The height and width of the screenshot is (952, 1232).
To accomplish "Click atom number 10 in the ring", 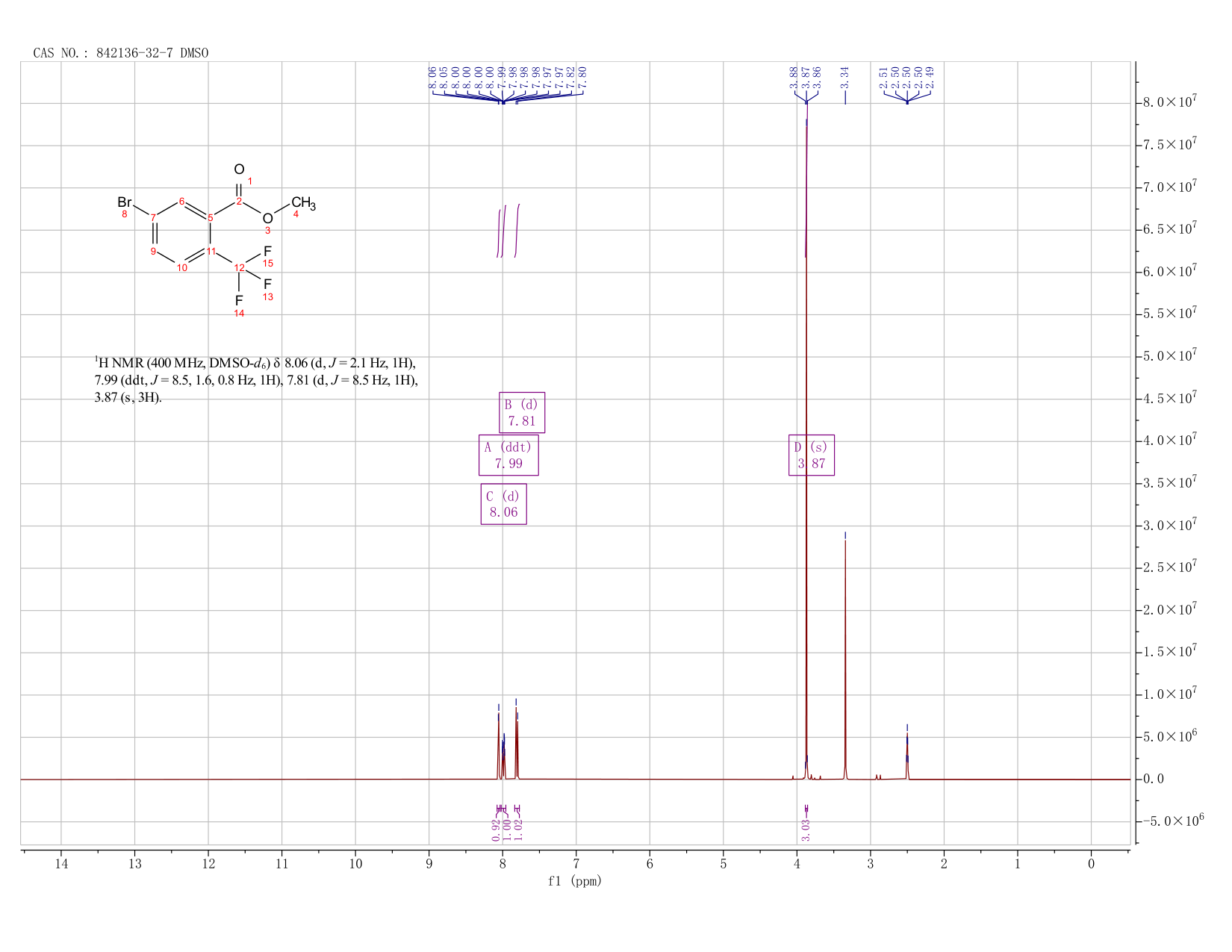I will pos(181,268).
